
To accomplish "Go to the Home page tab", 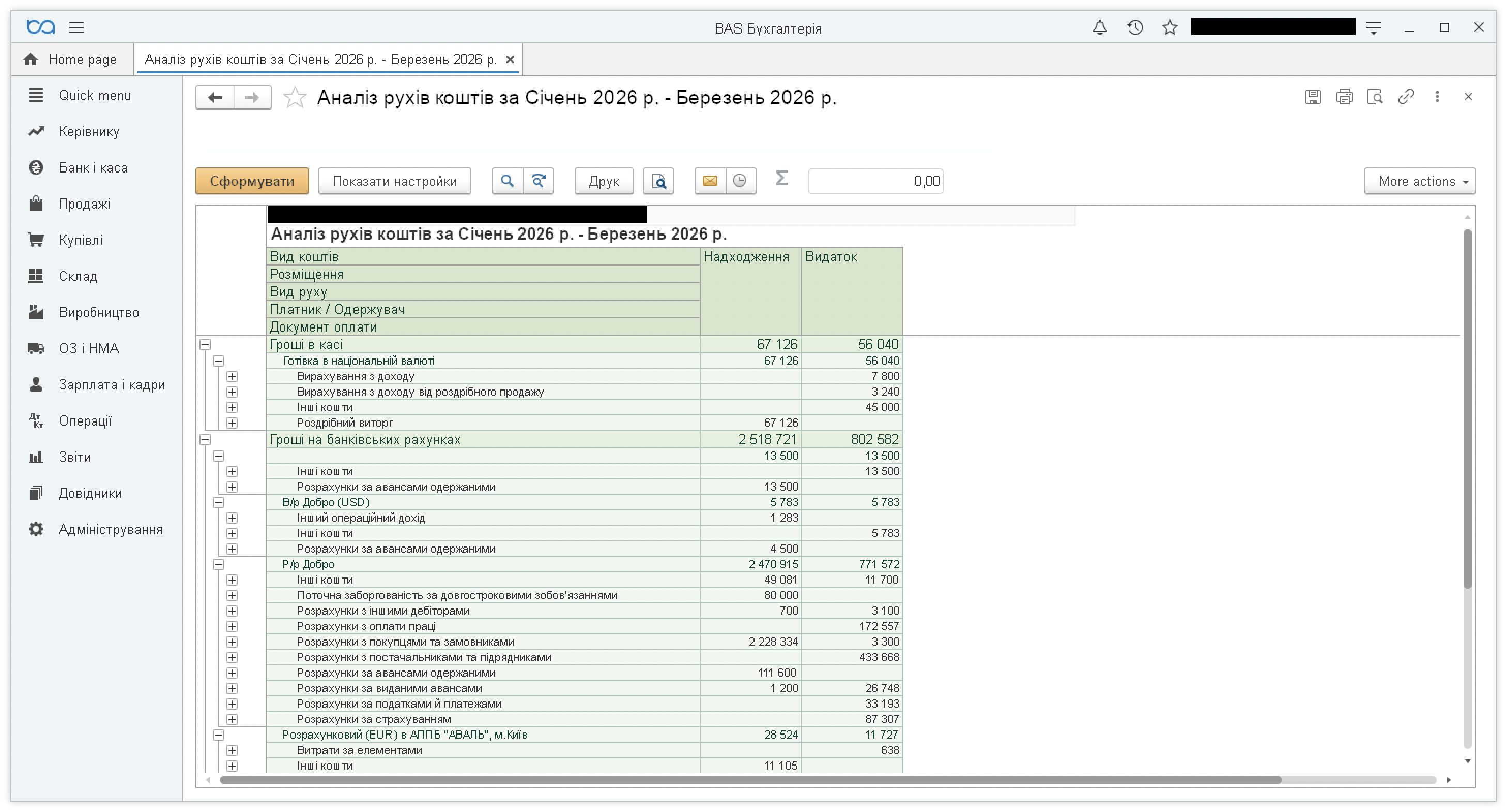I will coord(71,59).
